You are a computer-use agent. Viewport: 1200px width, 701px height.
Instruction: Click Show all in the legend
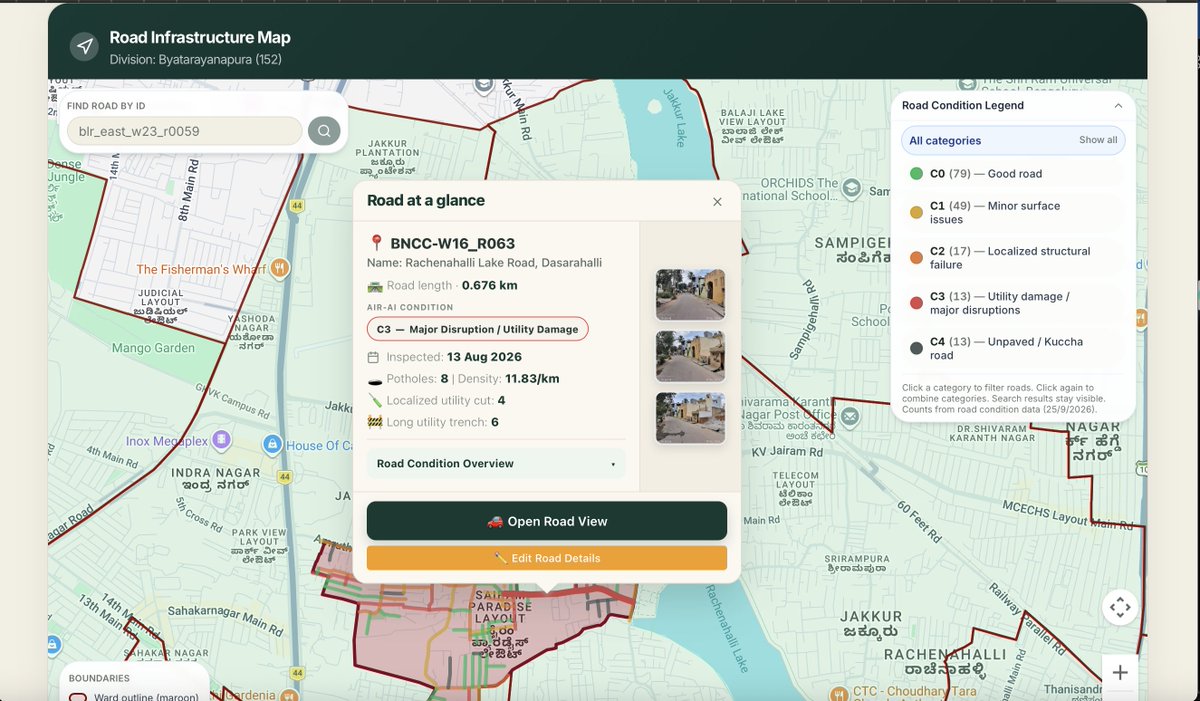(1098, 140)
